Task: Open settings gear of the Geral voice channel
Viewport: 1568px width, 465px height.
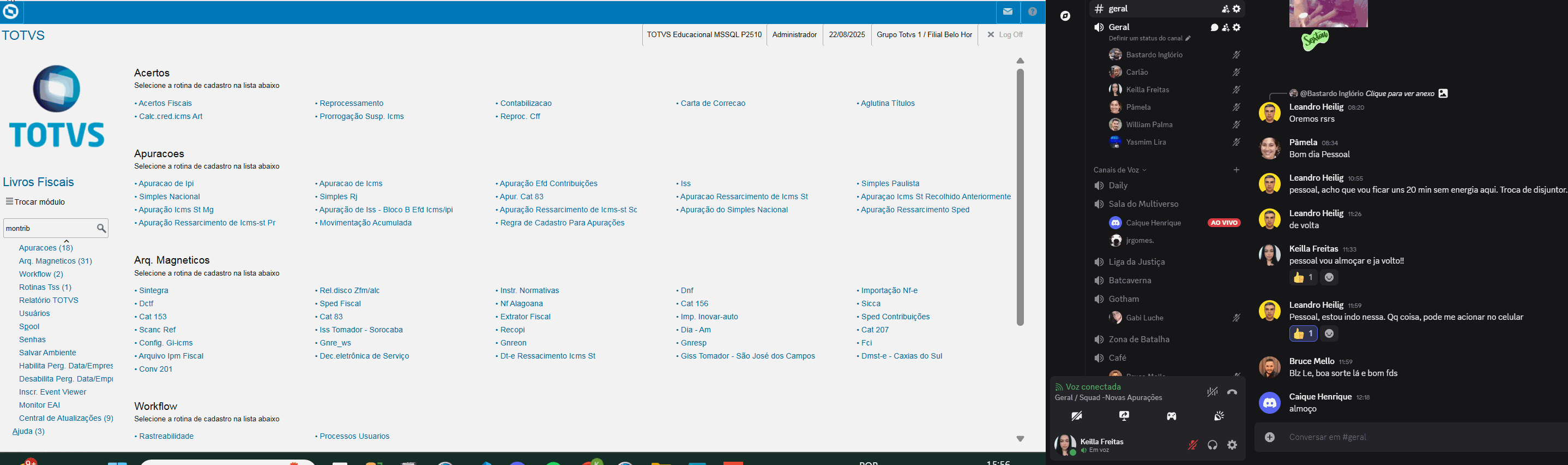Action: (1237, 27)
